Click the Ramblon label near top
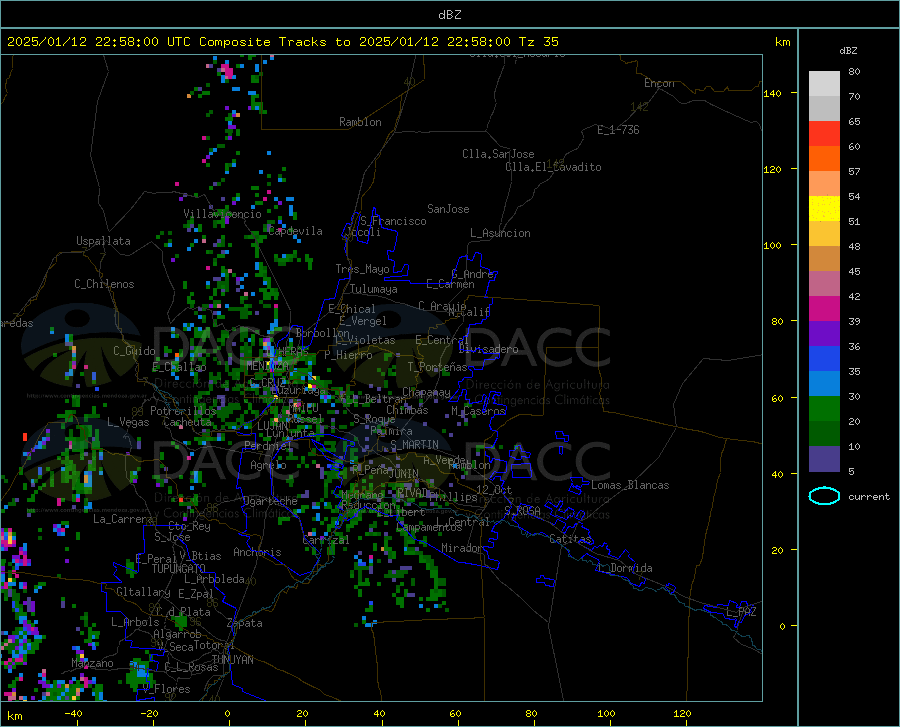Screen dimensions: 900x727 pyautogui.click(x=360, y=122)
